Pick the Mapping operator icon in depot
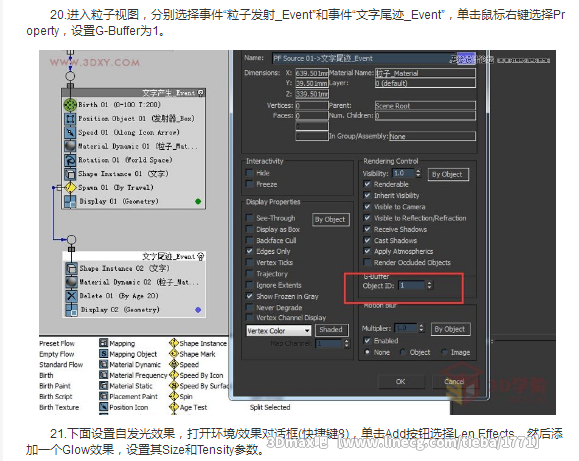This screenshot has width=579, height=461. click(x=103, y=343)
